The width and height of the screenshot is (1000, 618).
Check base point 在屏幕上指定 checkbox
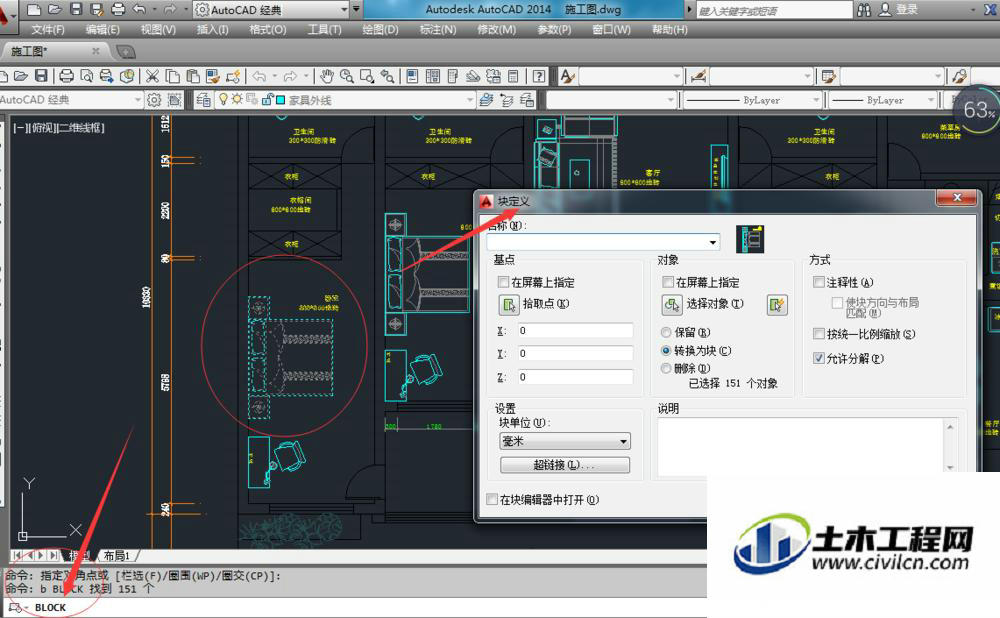tap(503, 282)
